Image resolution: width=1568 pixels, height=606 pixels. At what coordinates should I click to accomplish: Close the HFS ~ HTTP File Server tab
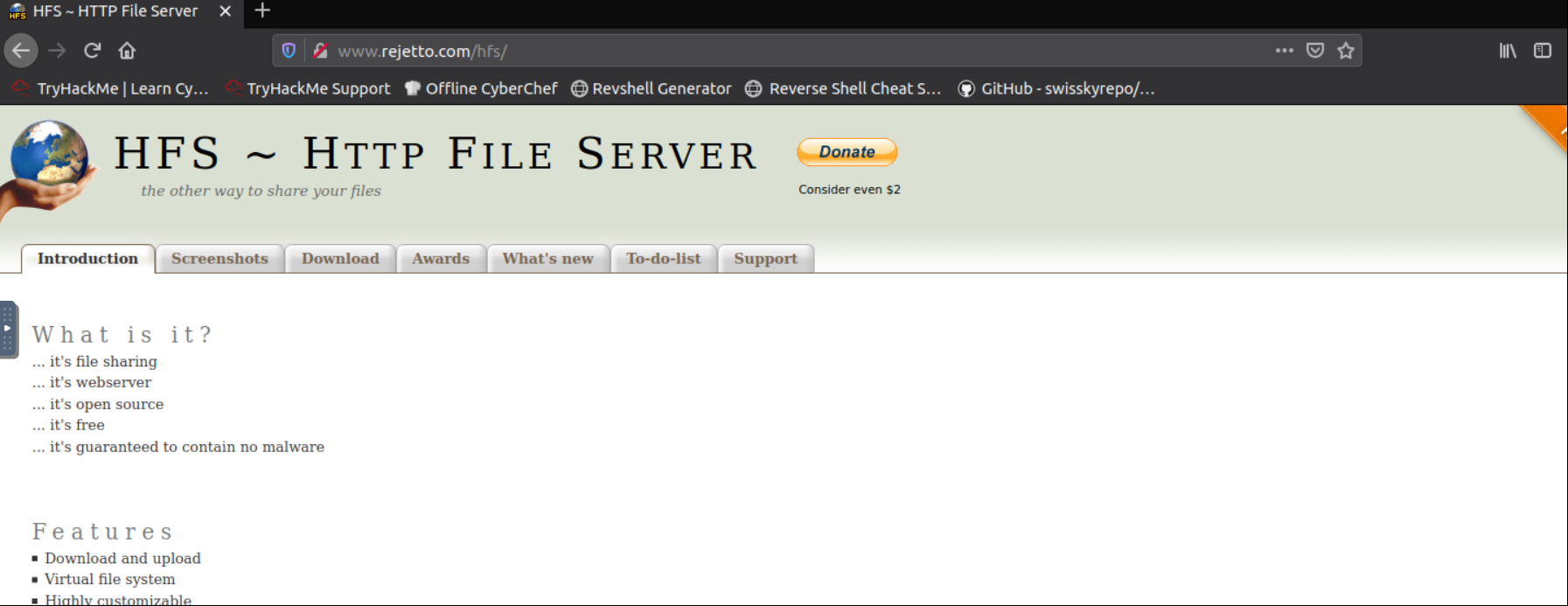225,11
